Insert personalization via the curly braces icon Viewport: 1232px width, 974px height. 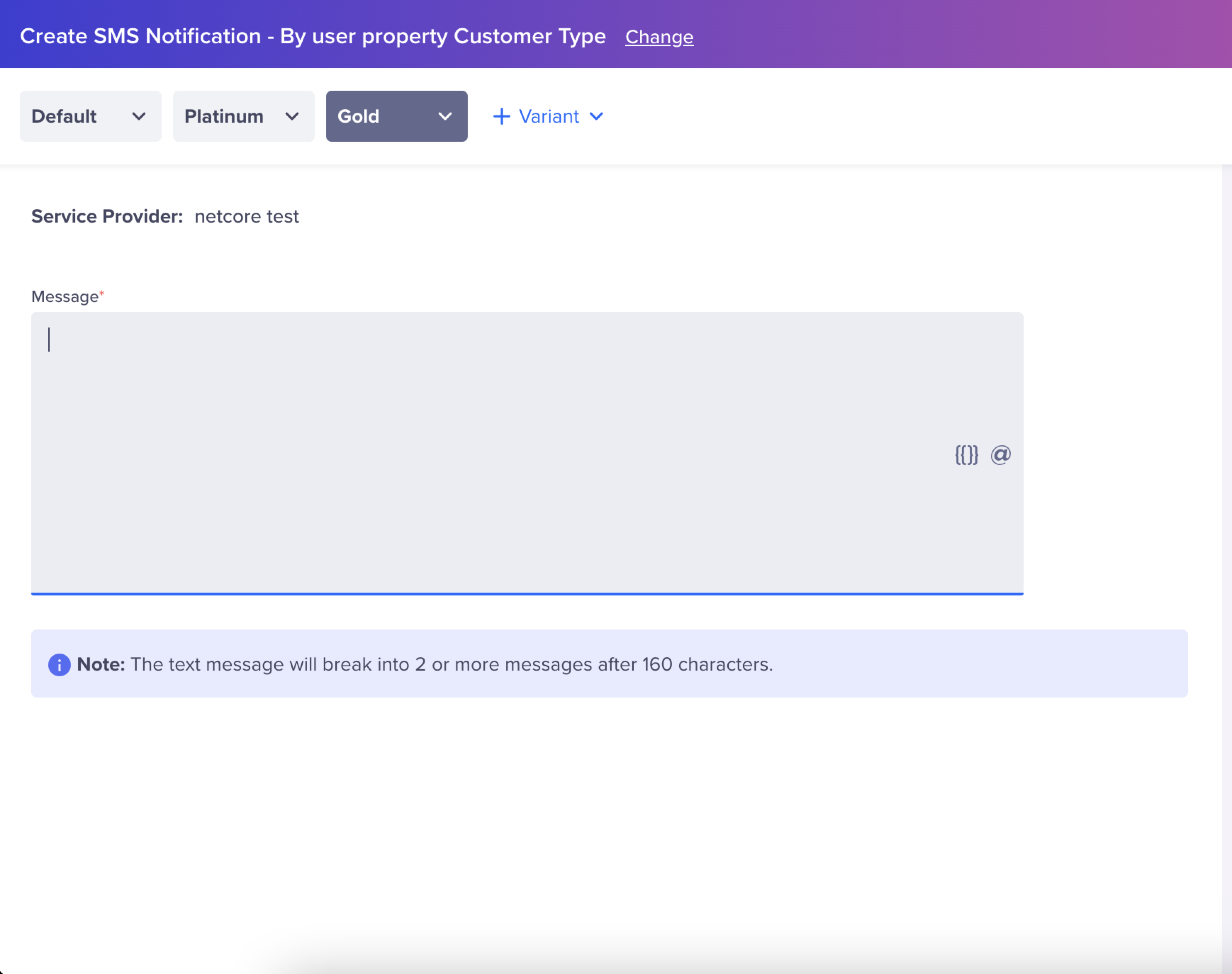click(x=966, y=455)
